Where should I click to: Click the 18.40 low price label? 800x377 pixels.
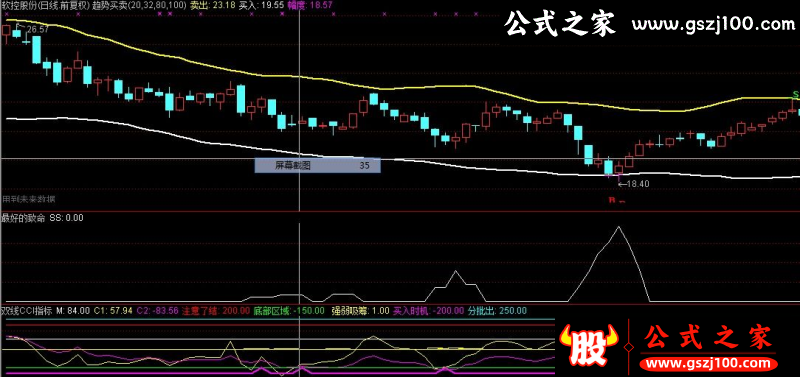pyautogui.click(x=638, y=184)
